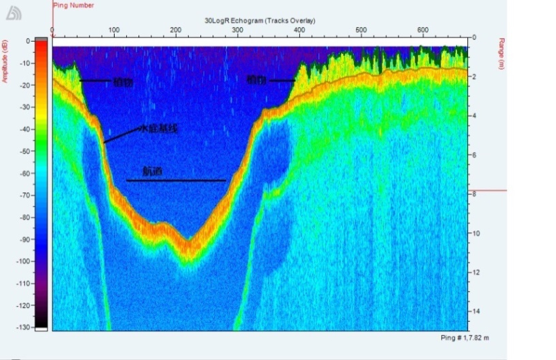The height and width of the screenshot is (360, 556).
Task: Select the red vertical ping cursor at ping 0
Action: (x=53, y=18)
